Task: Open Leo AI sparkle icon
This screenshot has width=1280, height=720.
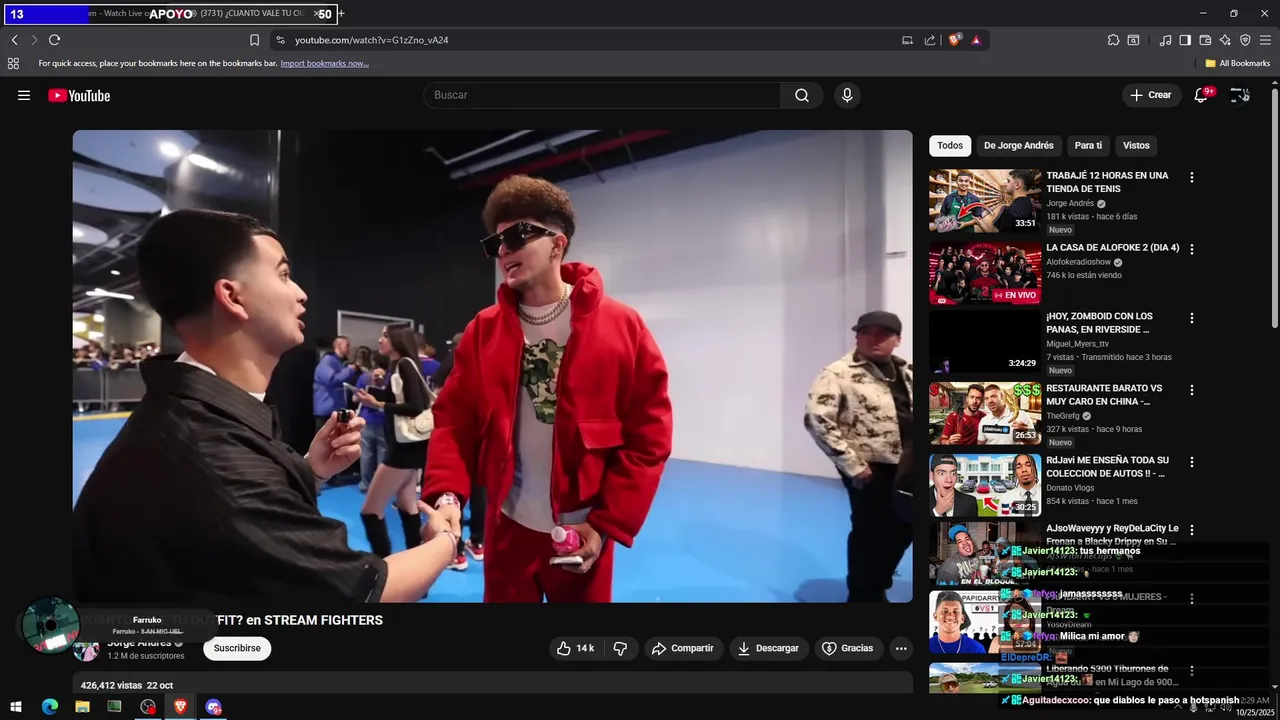Action: (x=1225, y=40)
